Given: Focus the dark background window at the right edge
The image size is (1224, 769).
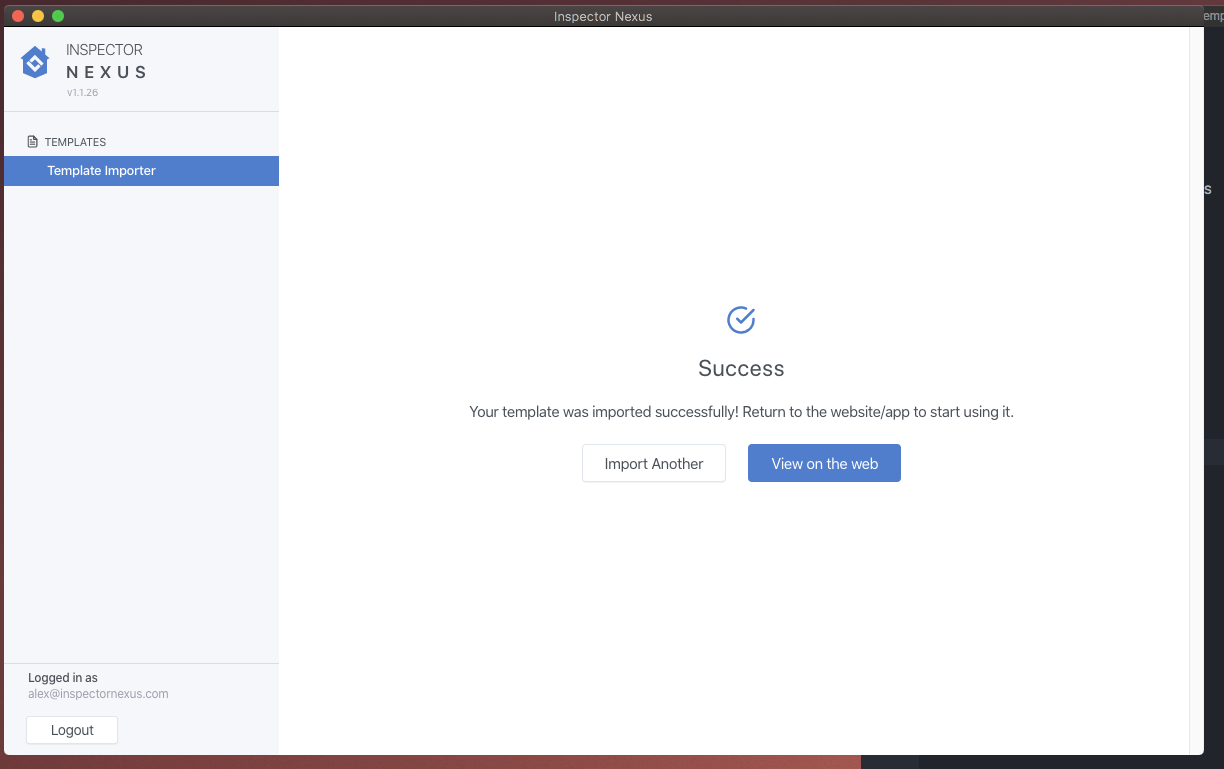Looking at the screenshot, I should [1214, 300].
